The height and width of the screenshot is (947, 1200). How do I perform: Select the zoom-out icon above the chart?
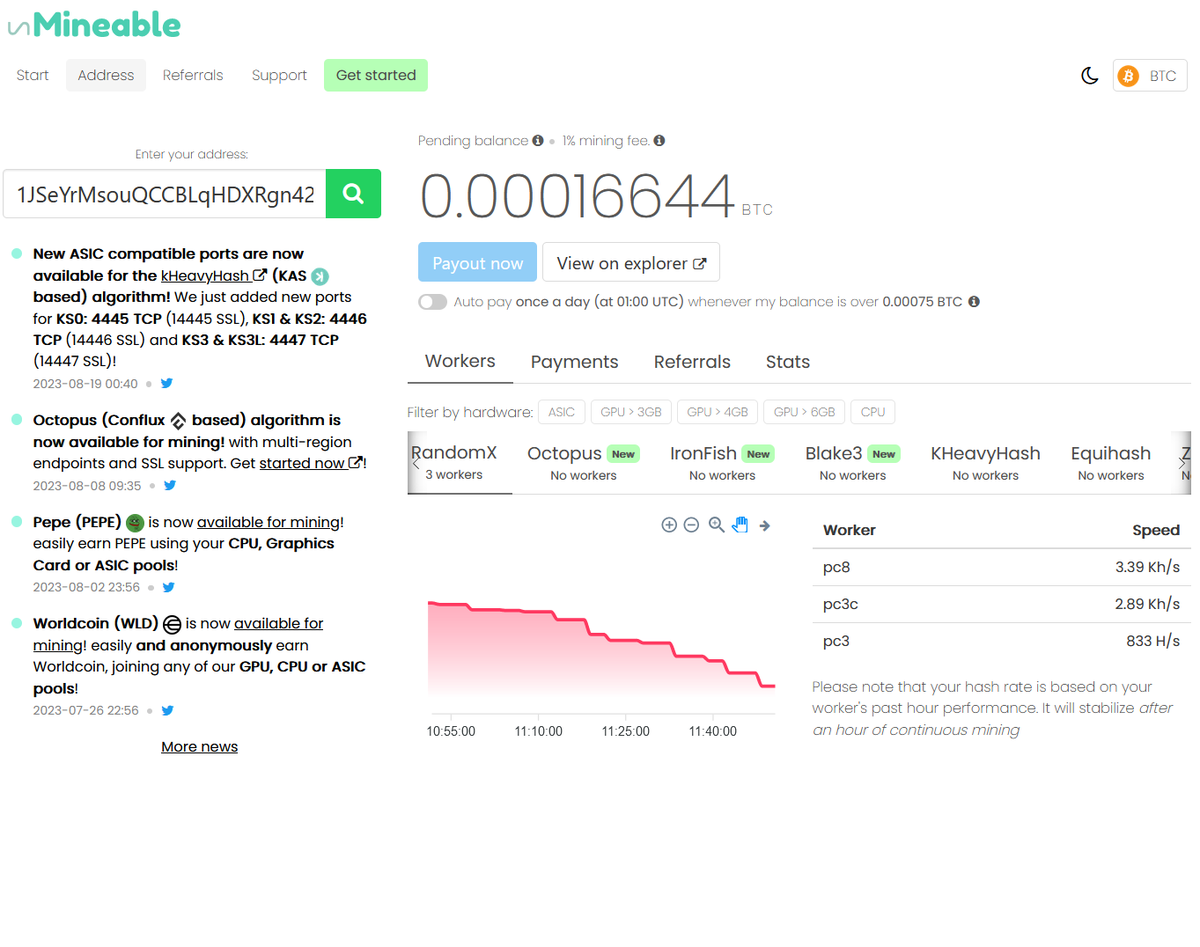point(691,524)
